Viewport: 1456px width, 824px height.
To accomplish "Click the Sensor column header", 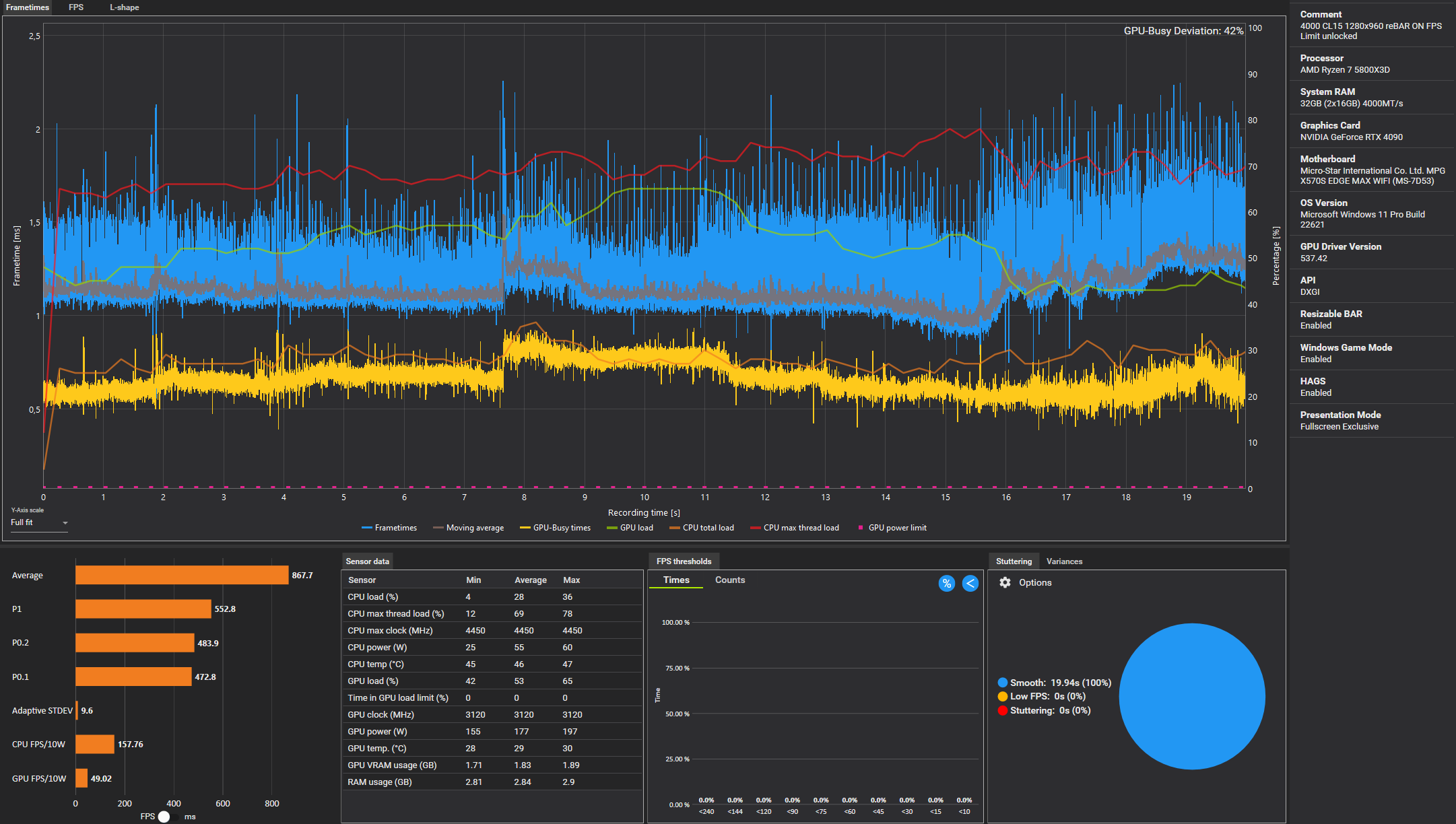I will (x=362, y=580).
